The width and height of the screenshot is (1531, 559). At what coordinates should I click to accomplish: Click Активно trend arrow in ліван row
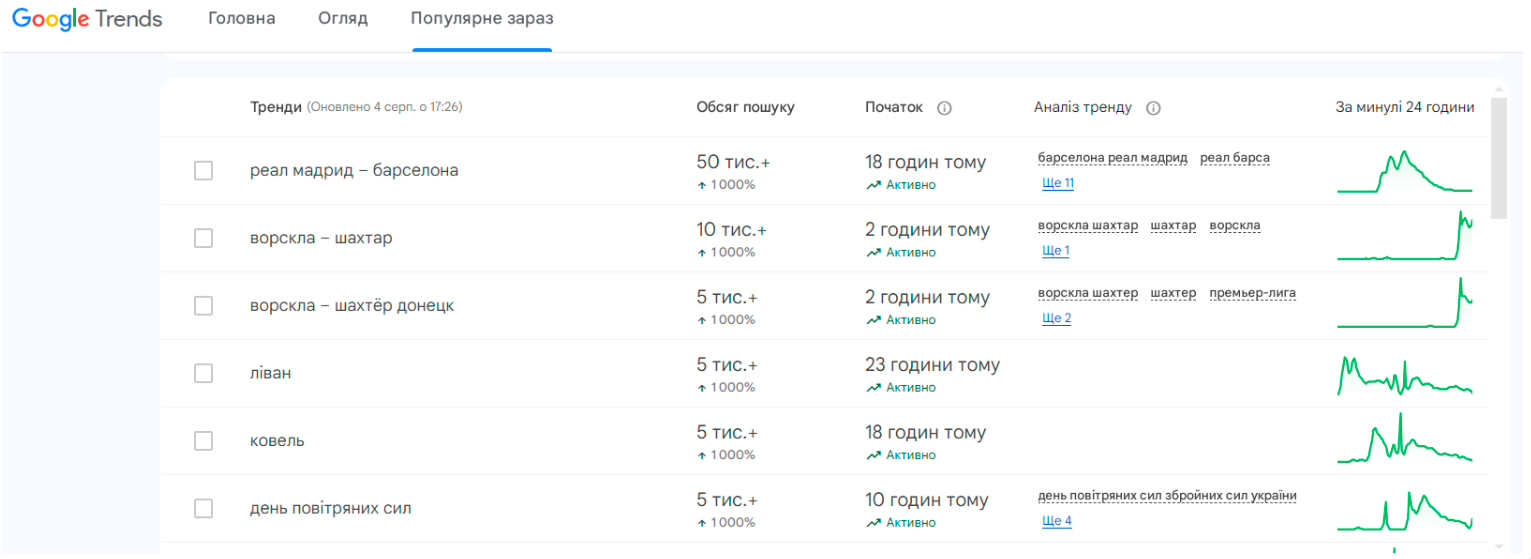point(874,387)
